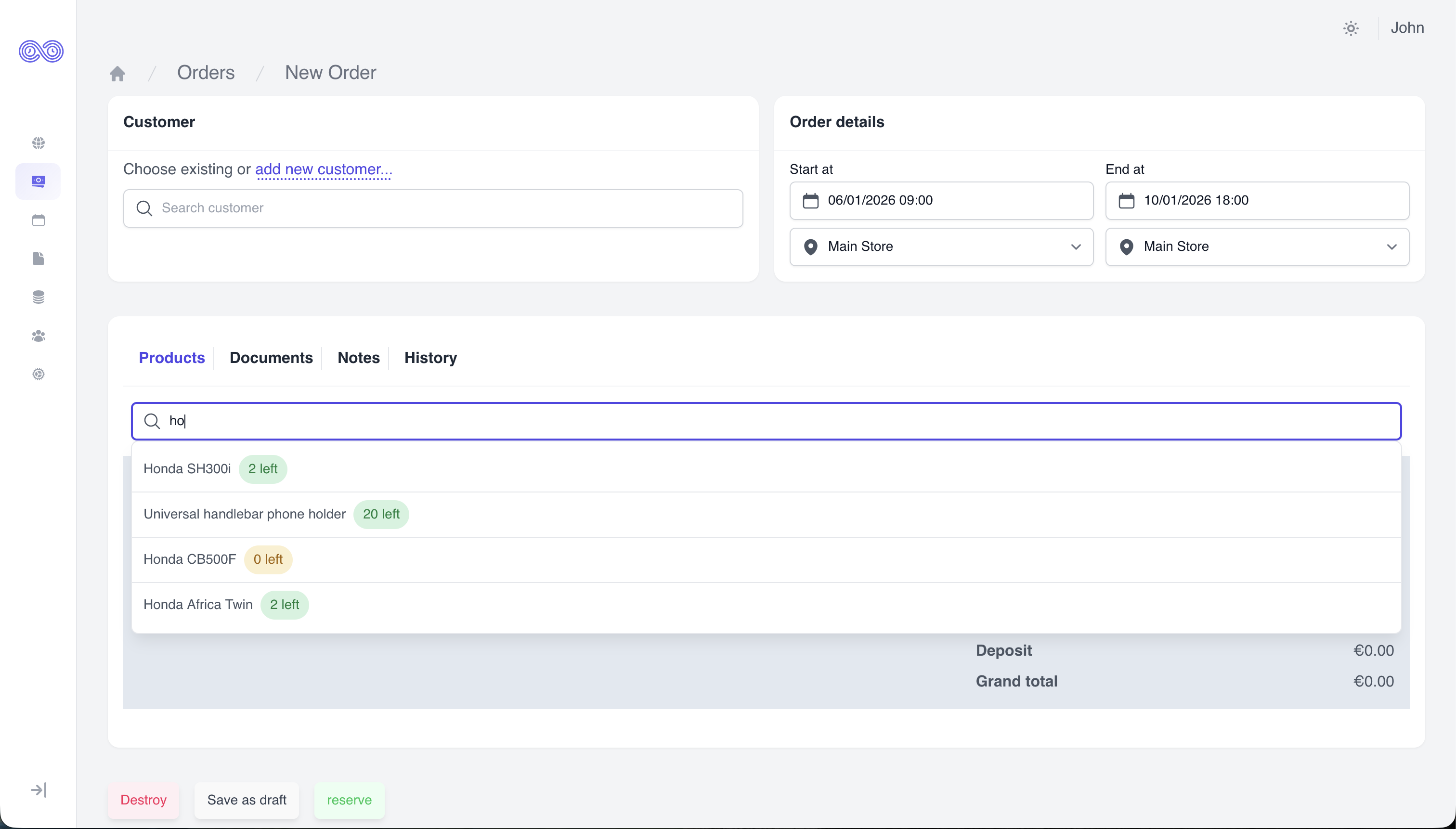The width and height of the screenshot is (1456, 829).
Task: Select Honda SH300i from suggestions
Action: [x=187, y=468]
